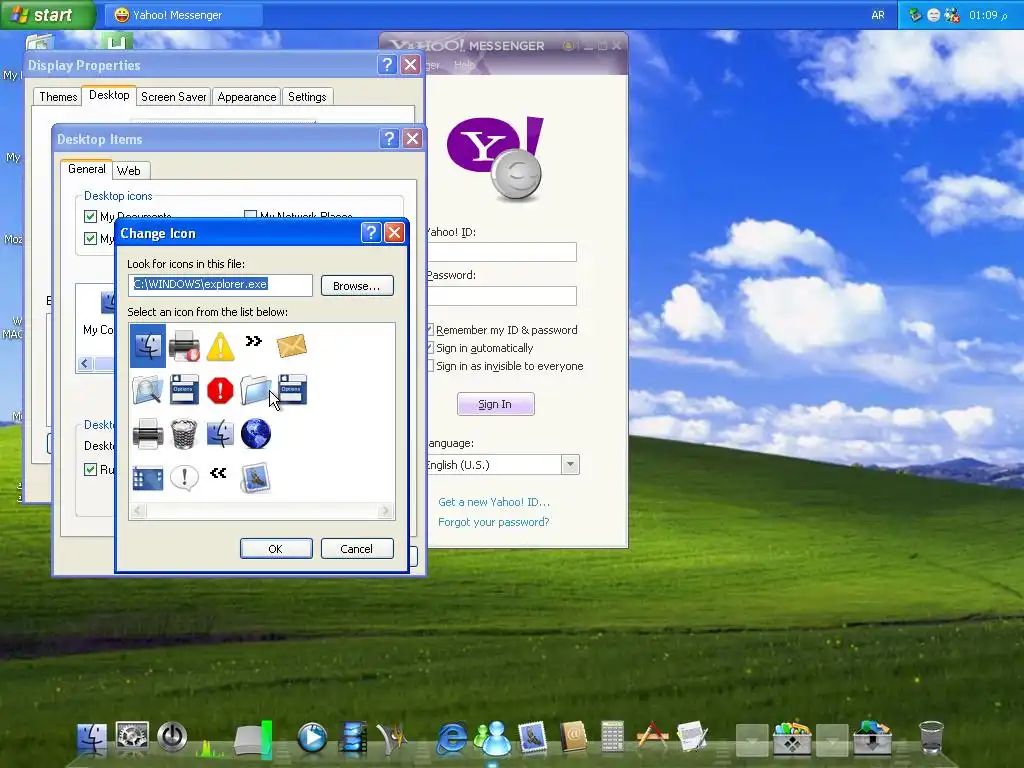The height and width of the screenshot is (768, 1024).
Task: Launch Internet Explorer from the dock
Action: coord(452,739)
